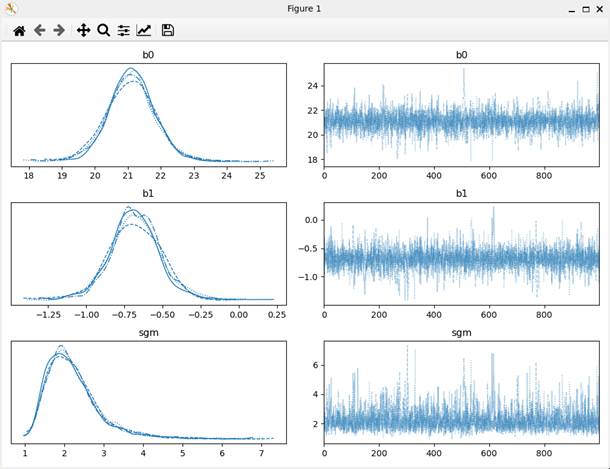The height and width of the screenshot is (469, 610).
Task: Toggle the Zoom to rectangle tool
Action: [x=103, y=31]
